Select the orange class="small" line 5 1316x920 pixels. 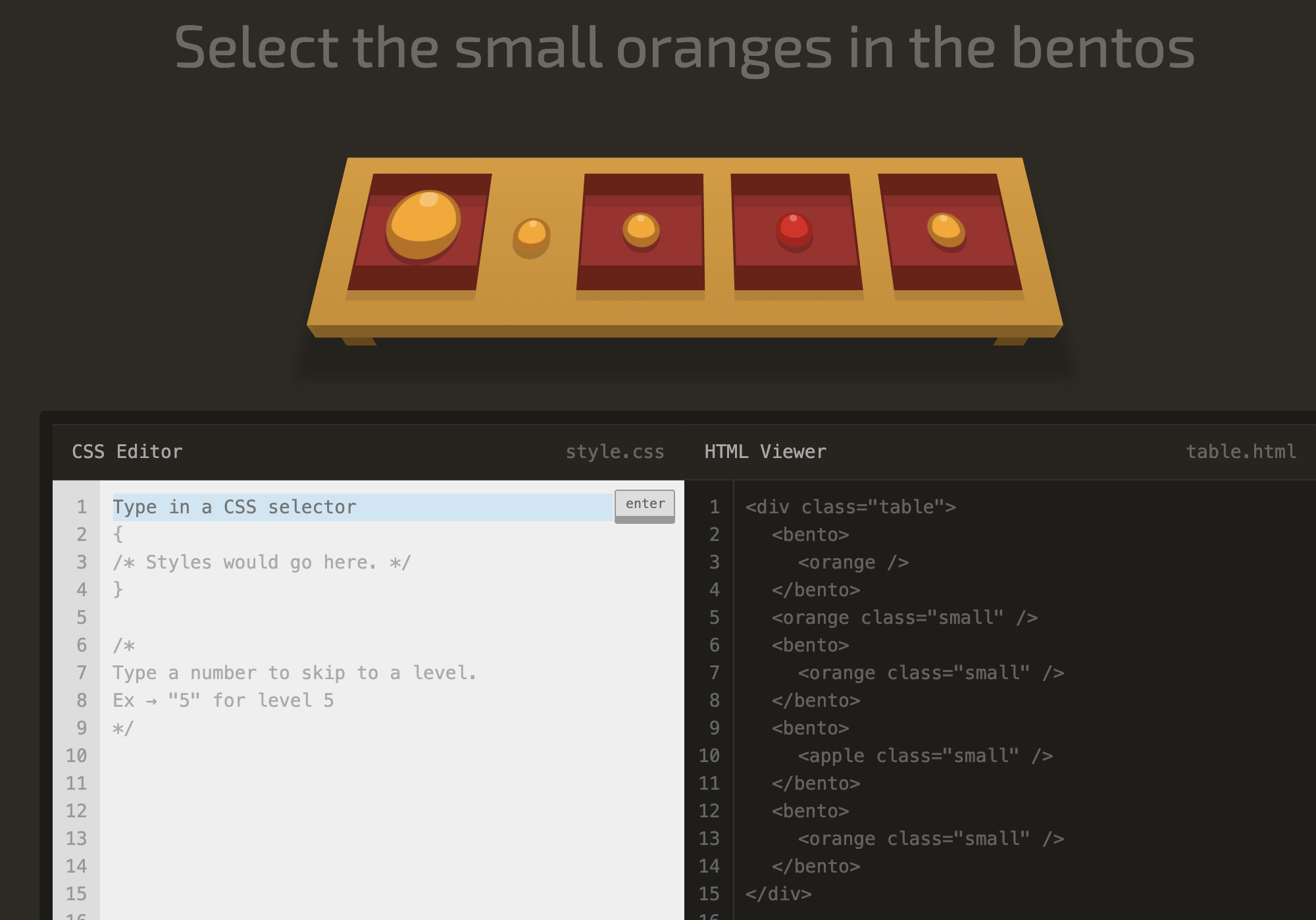click(904, 617)
